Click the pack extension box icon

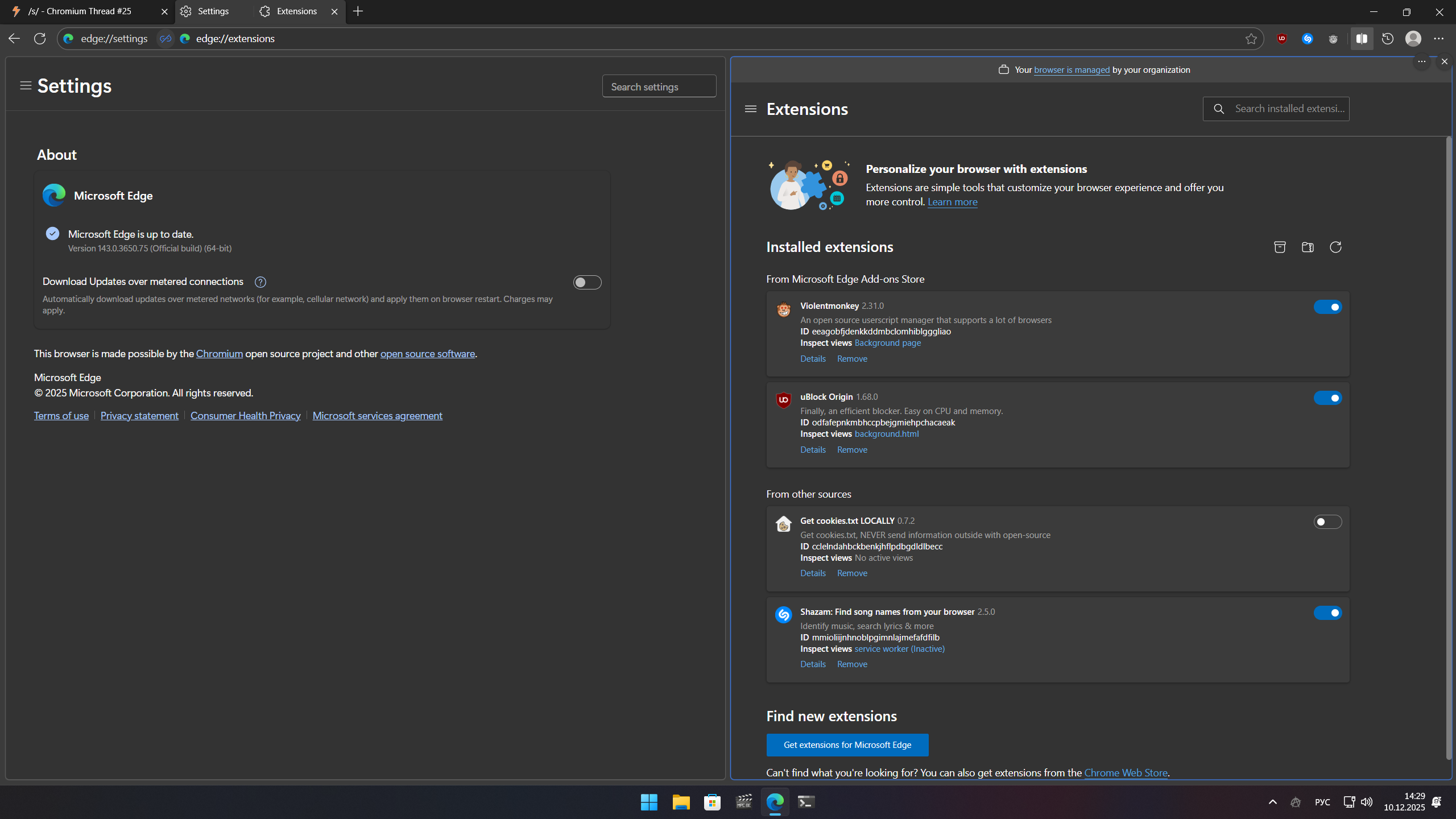pyautogui.click(x=1280, y=247)
